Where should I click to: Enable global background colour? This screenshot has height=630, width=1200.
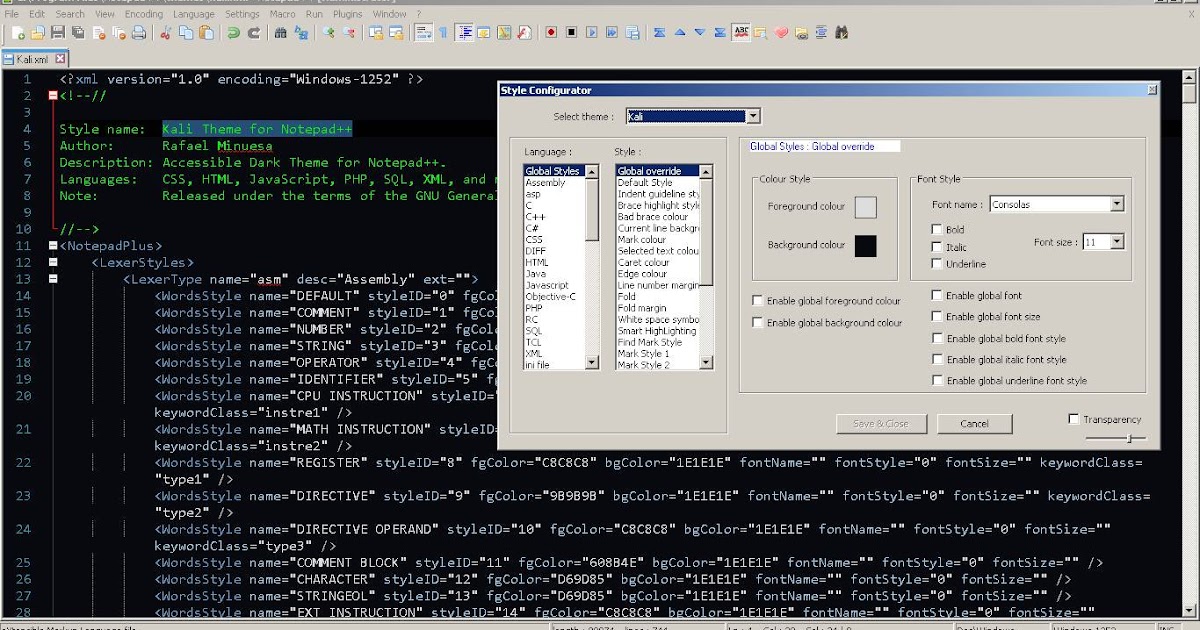point(758,322)
